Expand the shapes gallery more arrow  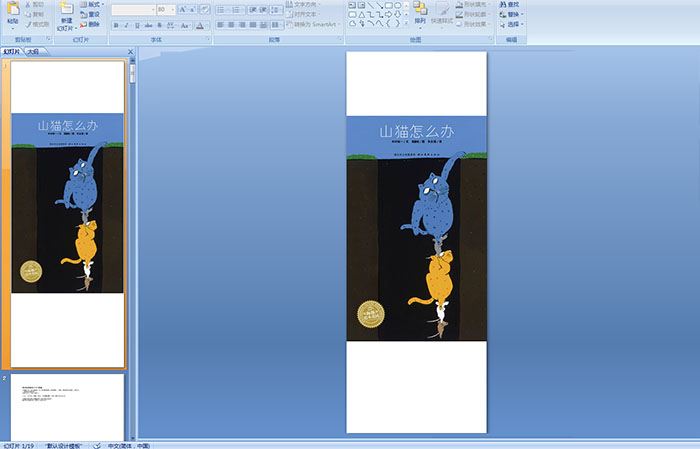pos(406,23)
